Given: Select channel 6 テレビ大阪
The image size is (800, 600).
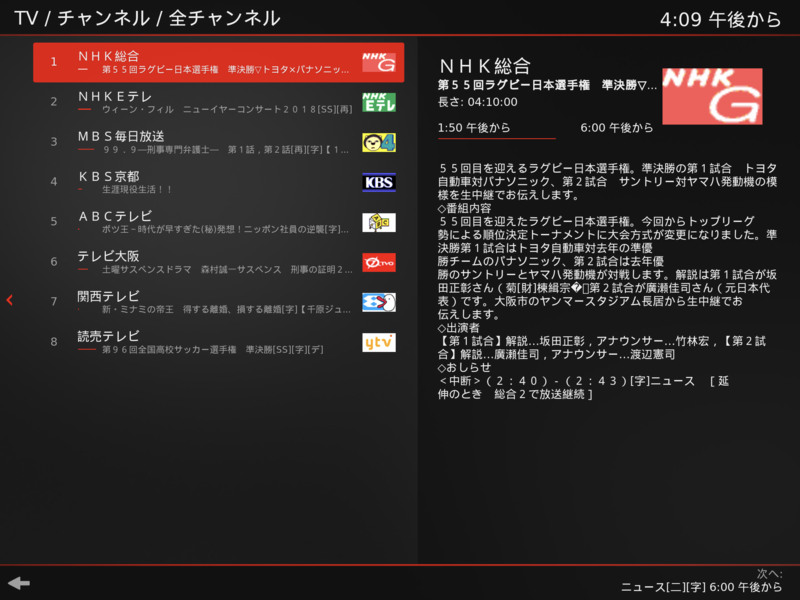Looking at the screenshot, I should (218, 262).
